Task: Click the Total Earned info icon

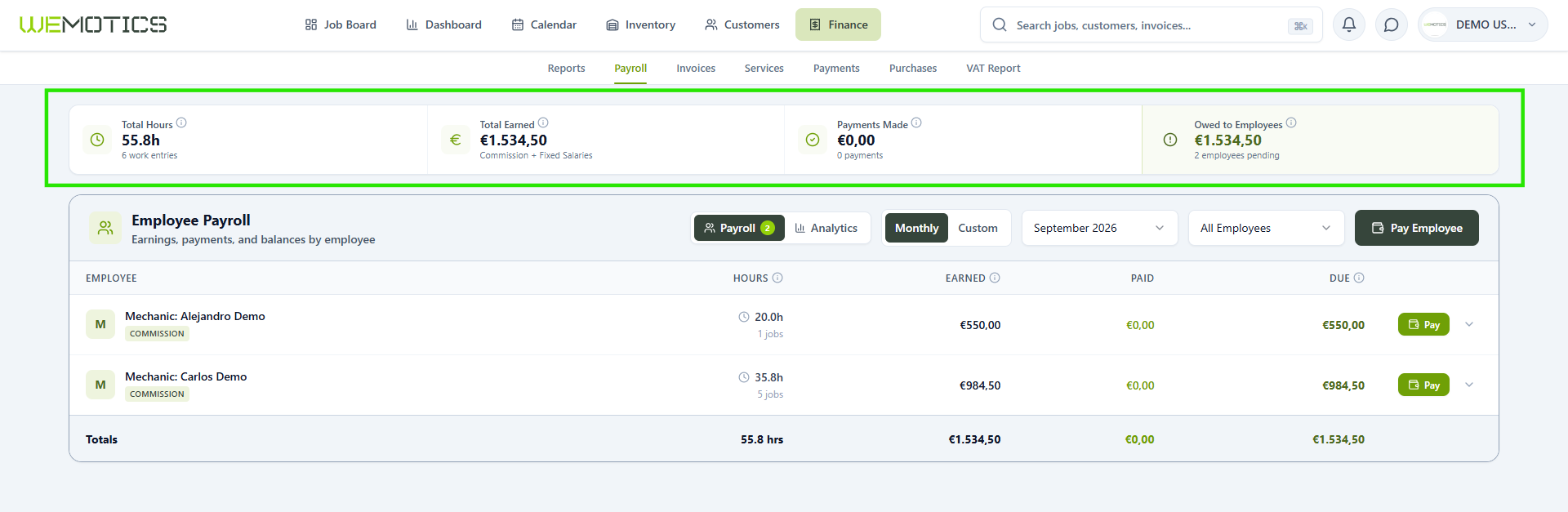Action: click(x=543, y=122)
